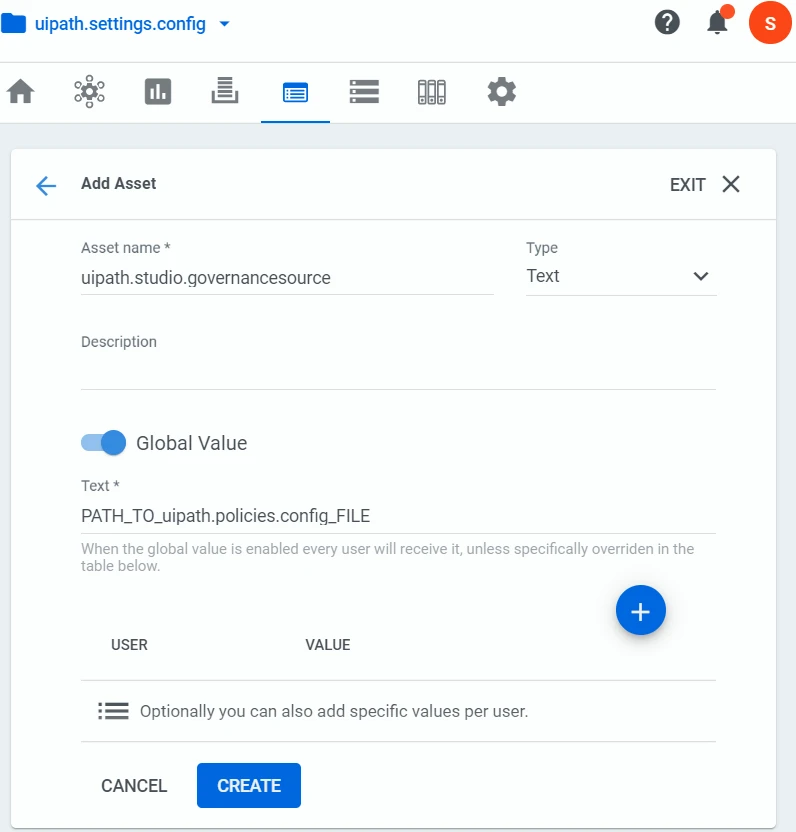The image size is (796, 832).
Task: Click the Text value input field
Action: 398,516
